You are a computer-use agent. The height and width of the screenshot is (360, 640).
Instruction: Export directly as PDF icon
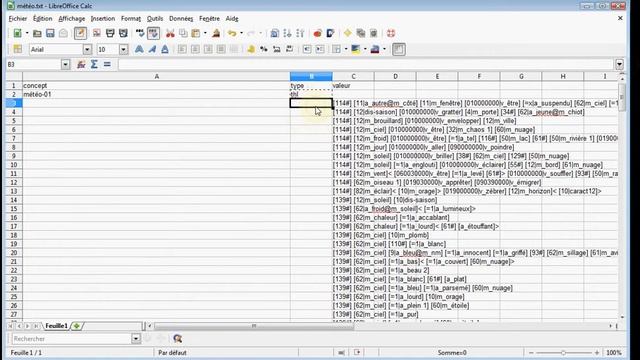[x=97, y=33]
